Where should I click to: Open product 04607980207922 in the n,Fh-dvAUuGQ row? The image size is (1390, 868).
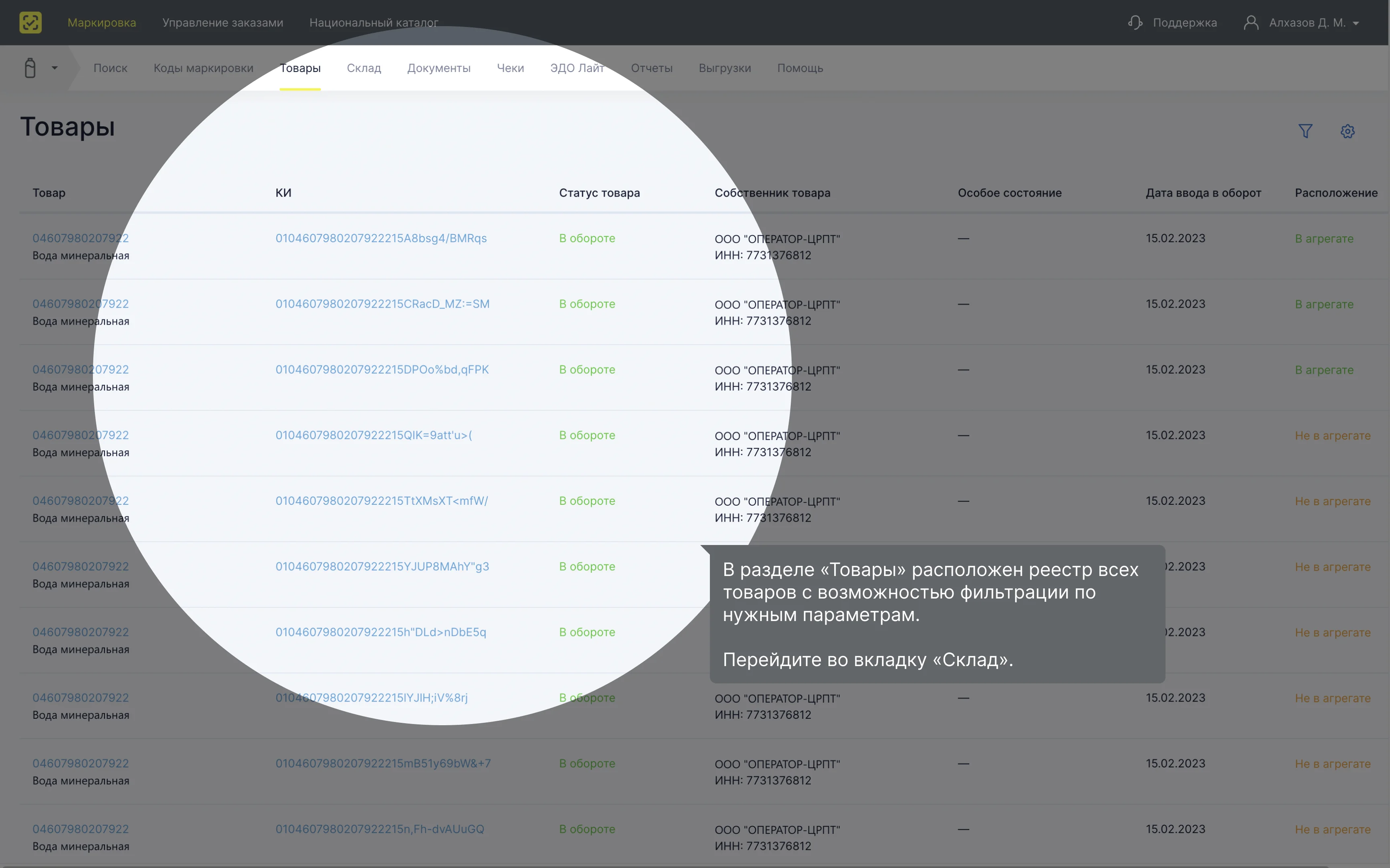click(x=80, y=829)
